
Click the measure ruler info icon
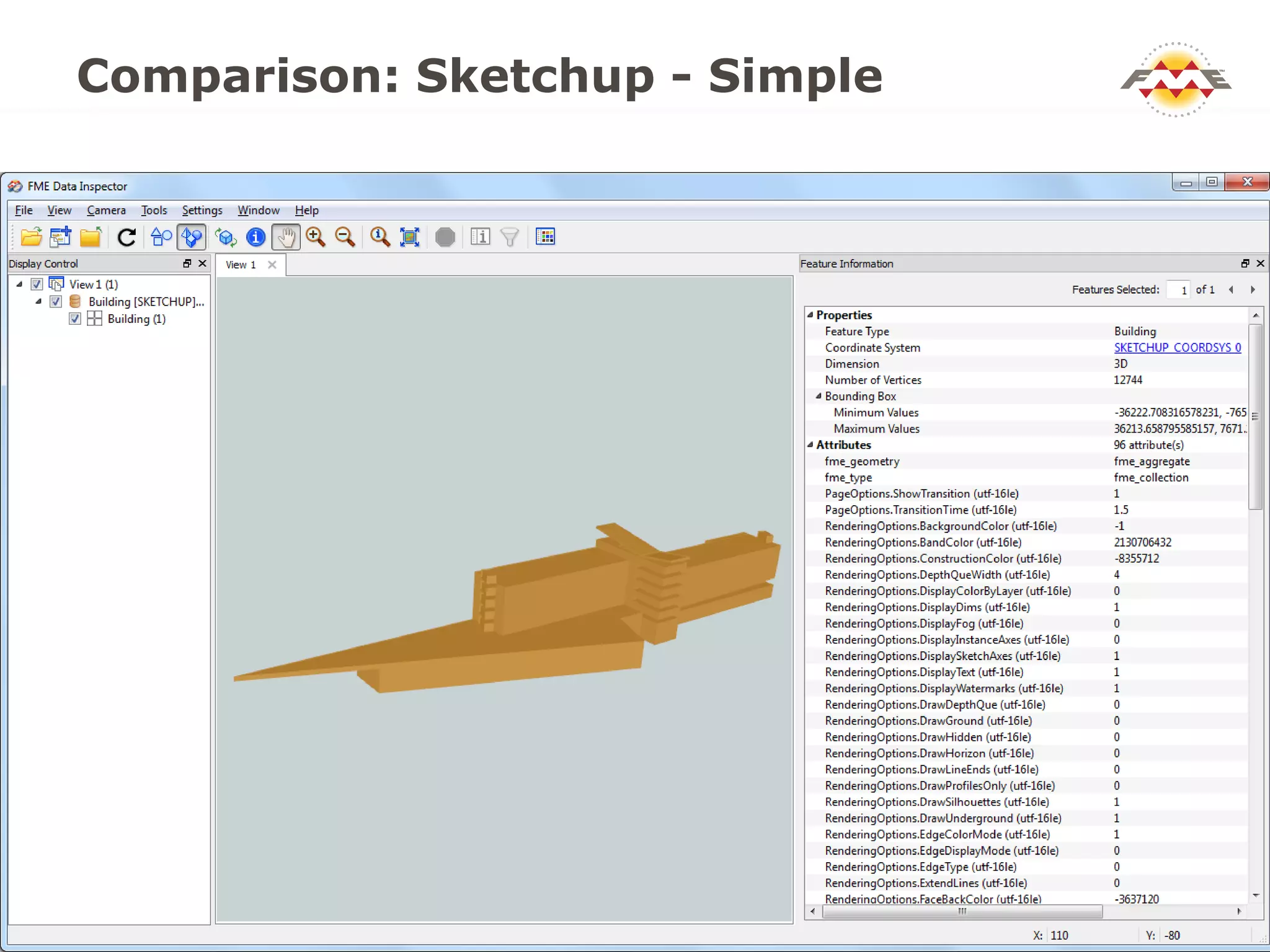coord(480,237)
